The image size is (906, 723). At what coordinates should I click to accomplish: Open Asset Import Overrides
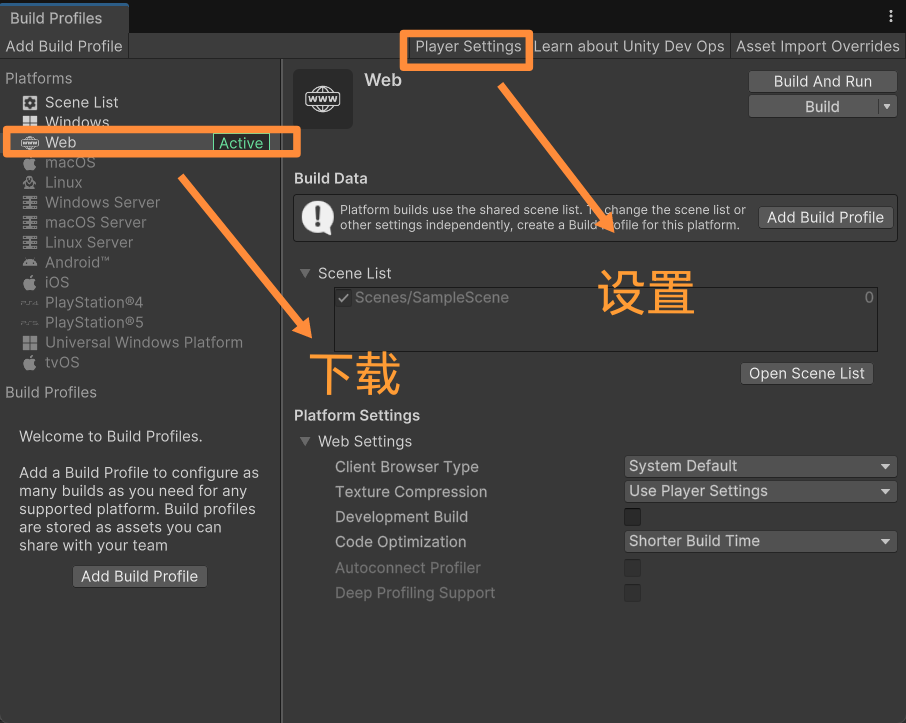coord(818,46)
